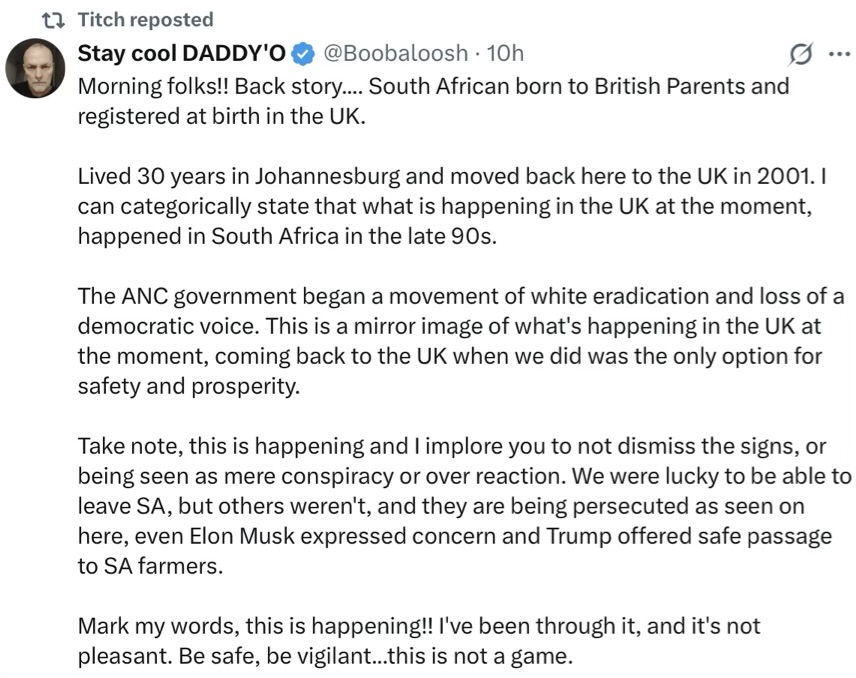Click the final 'Mark my words' paragraph
Viewport: 856px width, 678px height.
(419, 641)
